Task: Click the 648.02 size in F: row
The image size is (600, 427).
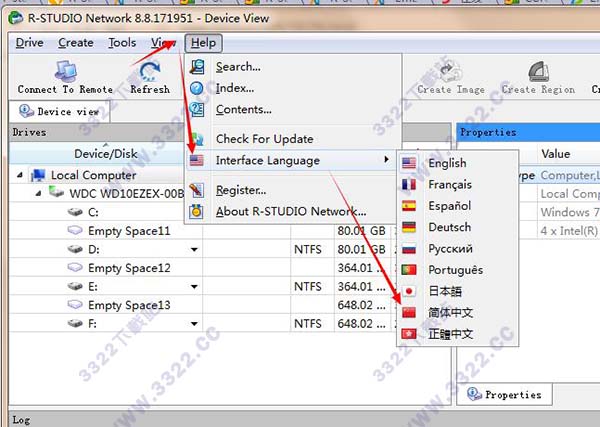Action: click(x=361, y=324)
